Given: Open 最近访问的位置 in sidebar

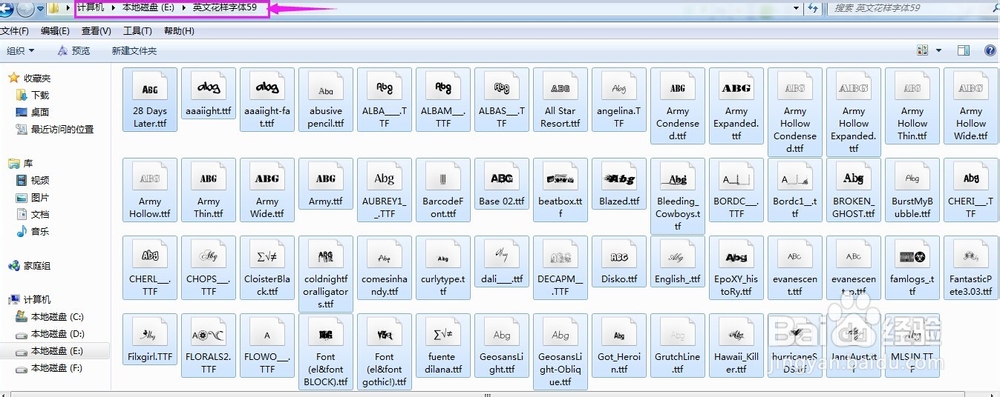Looking at the screenshot, I should coord(62,130).
